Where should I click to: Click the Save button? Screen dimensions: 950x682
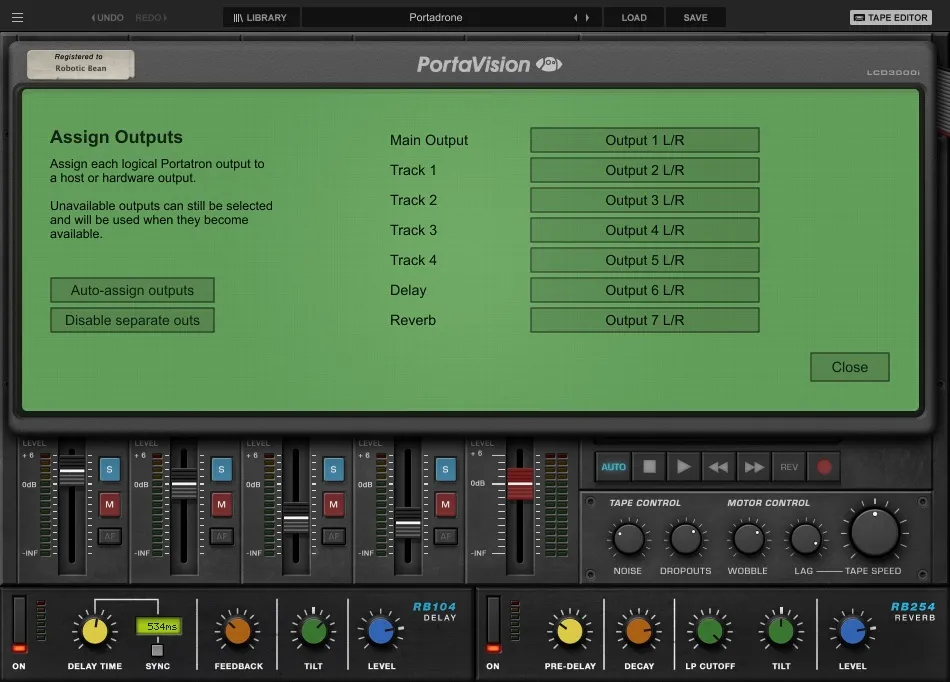[x=695, y=18]
